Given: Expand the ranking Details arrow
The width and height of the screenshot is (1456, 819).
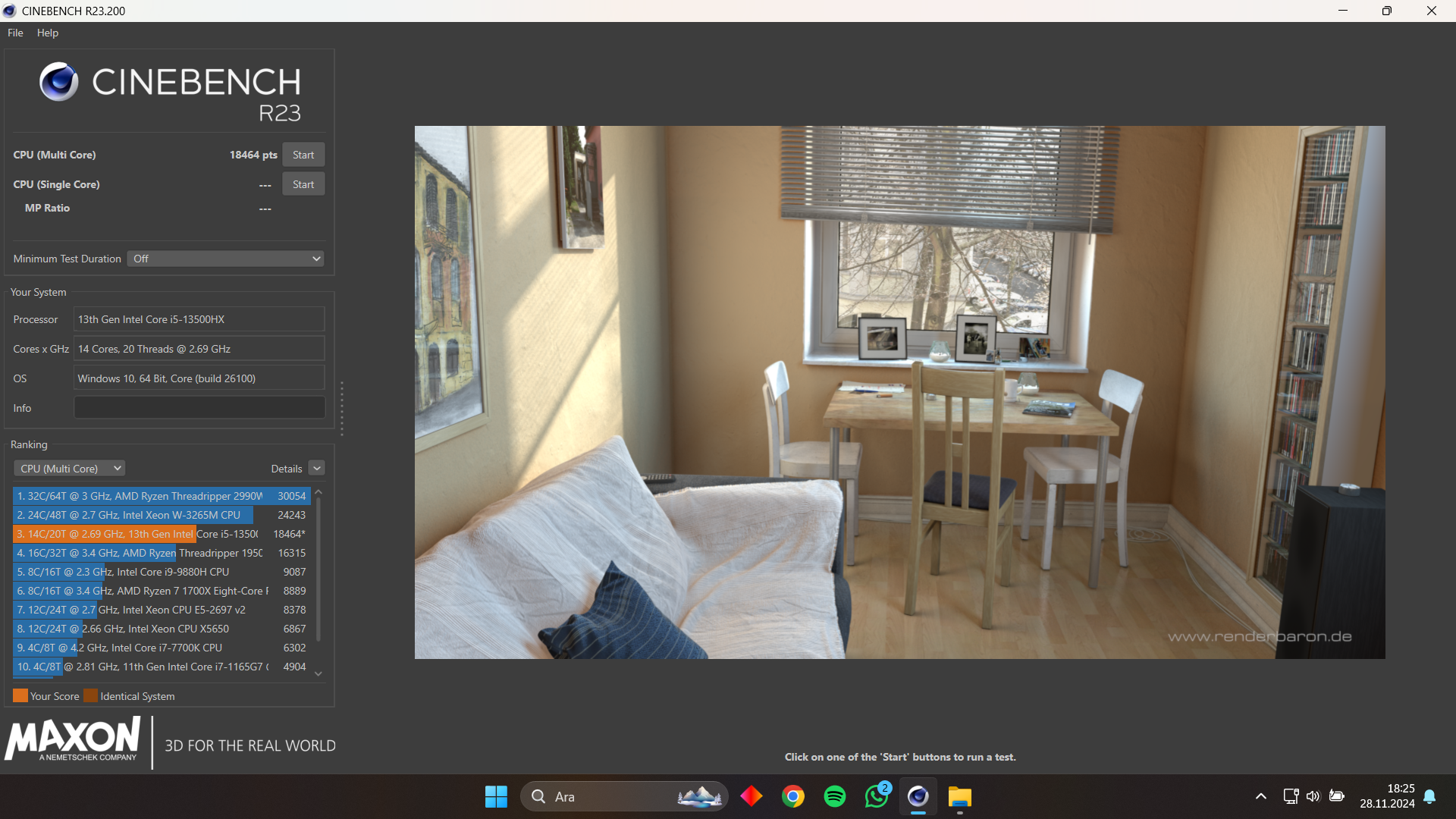Looking at the screenshot, I should point(317,469).
